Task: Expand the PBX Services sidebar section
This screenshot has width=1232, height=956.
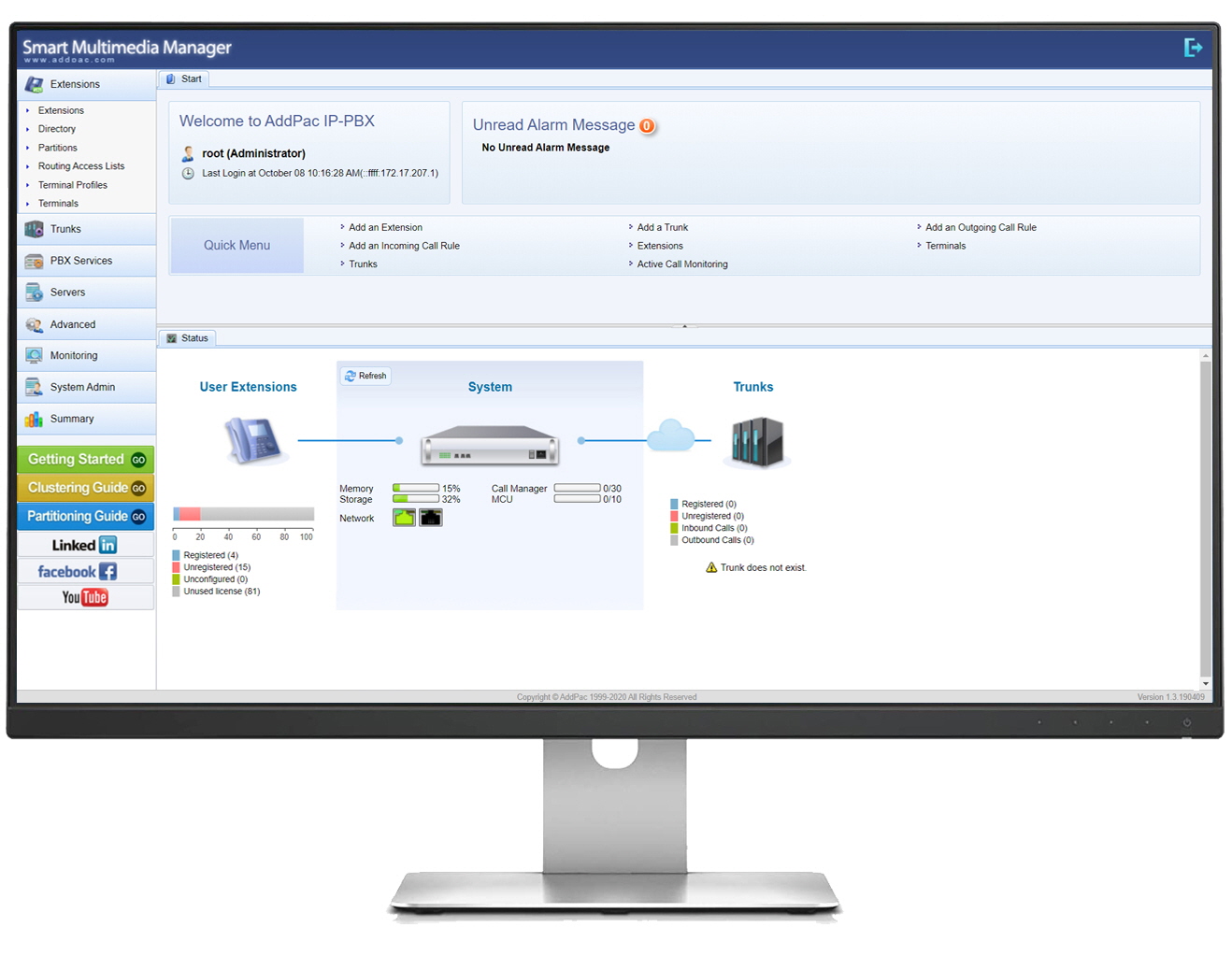Action: coord(86,261)
